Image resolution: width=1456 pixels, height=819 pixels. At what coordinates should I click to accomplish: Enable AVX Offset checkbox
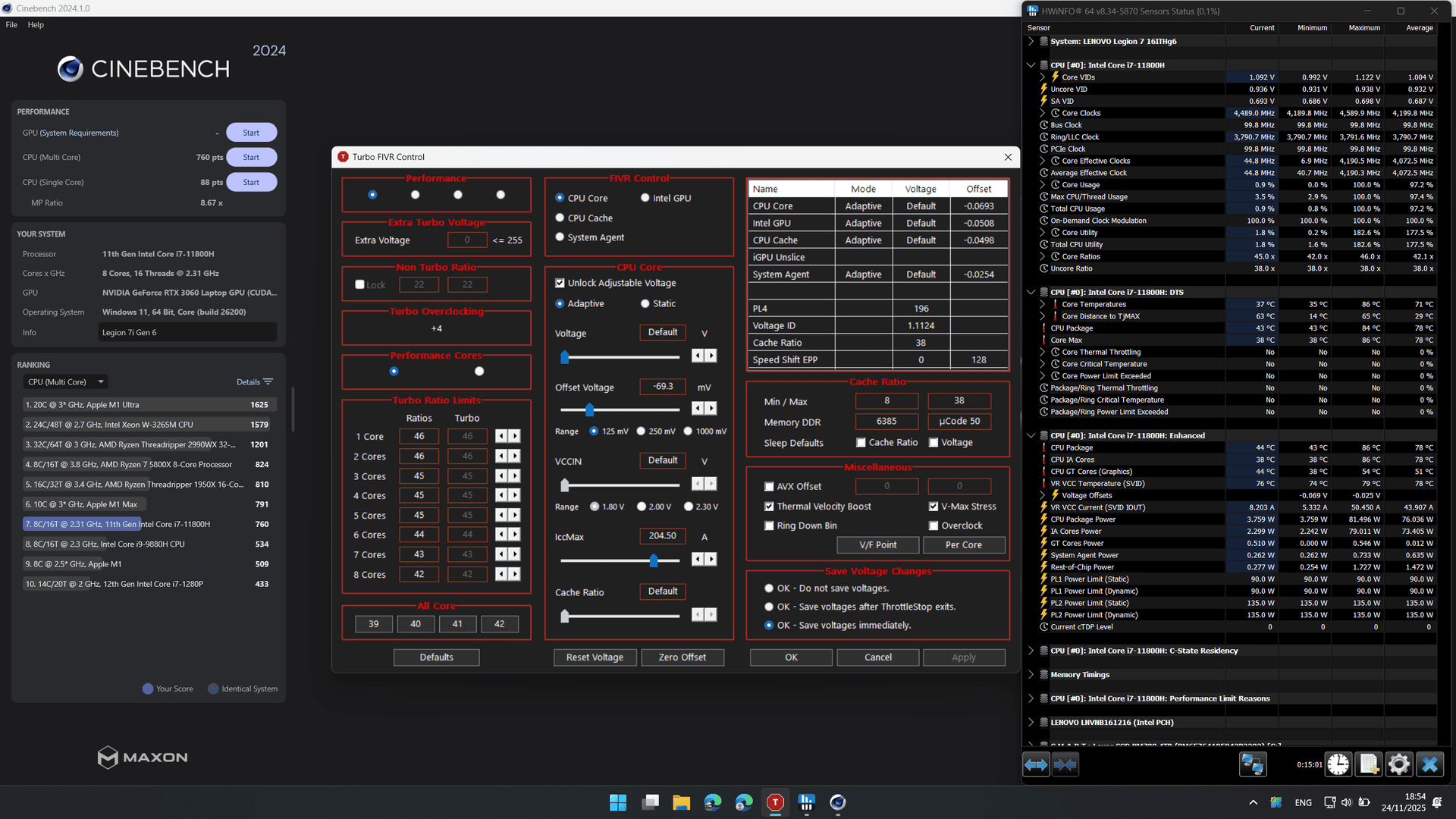tap(769, 487)
